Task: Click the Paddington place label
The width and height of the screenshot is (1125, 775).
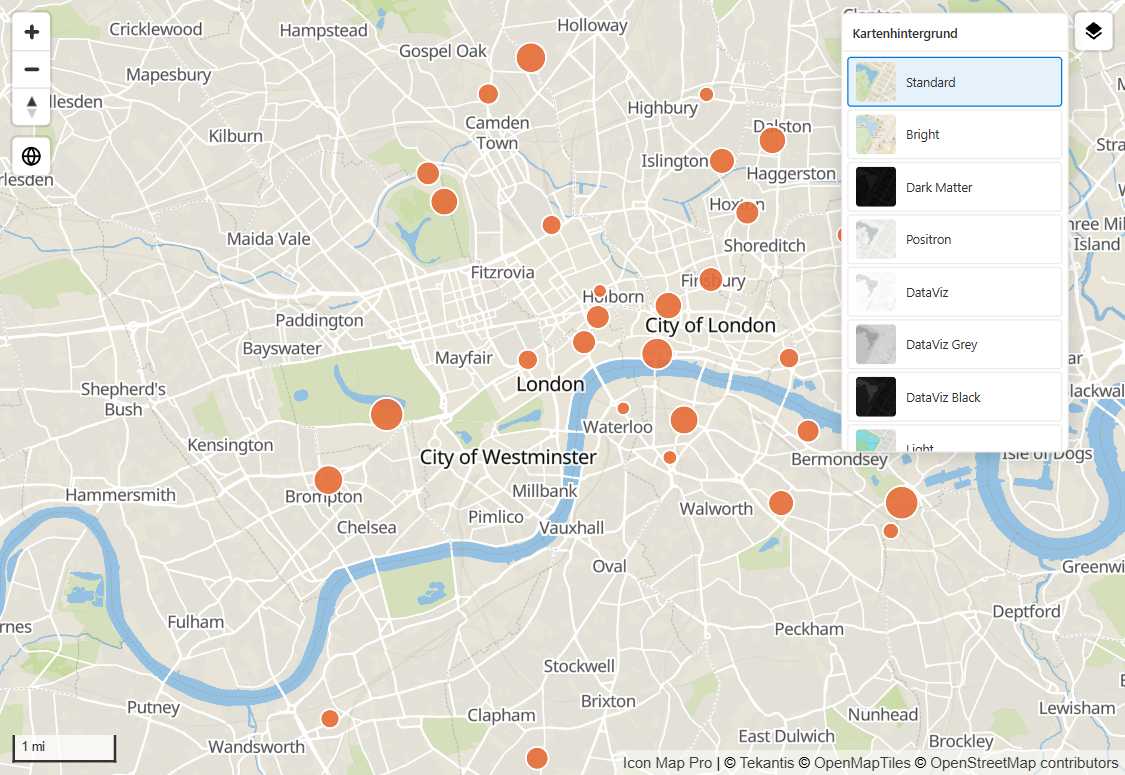Action: tap(319, 320)
